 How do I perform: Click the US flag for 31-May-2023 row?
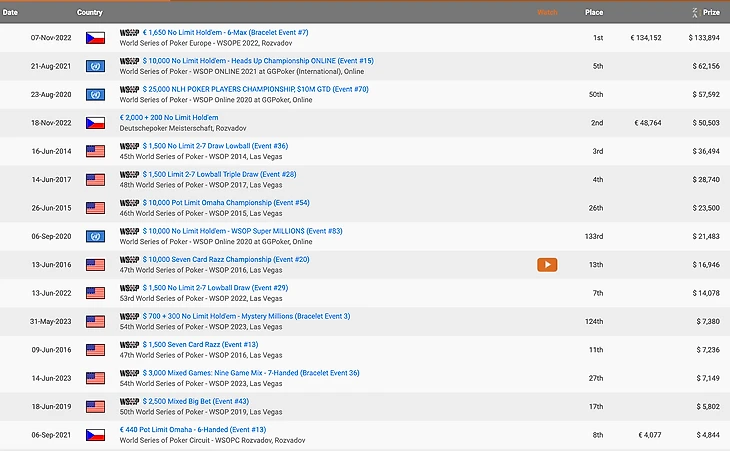pyautogui.click(x=95, y=322)
